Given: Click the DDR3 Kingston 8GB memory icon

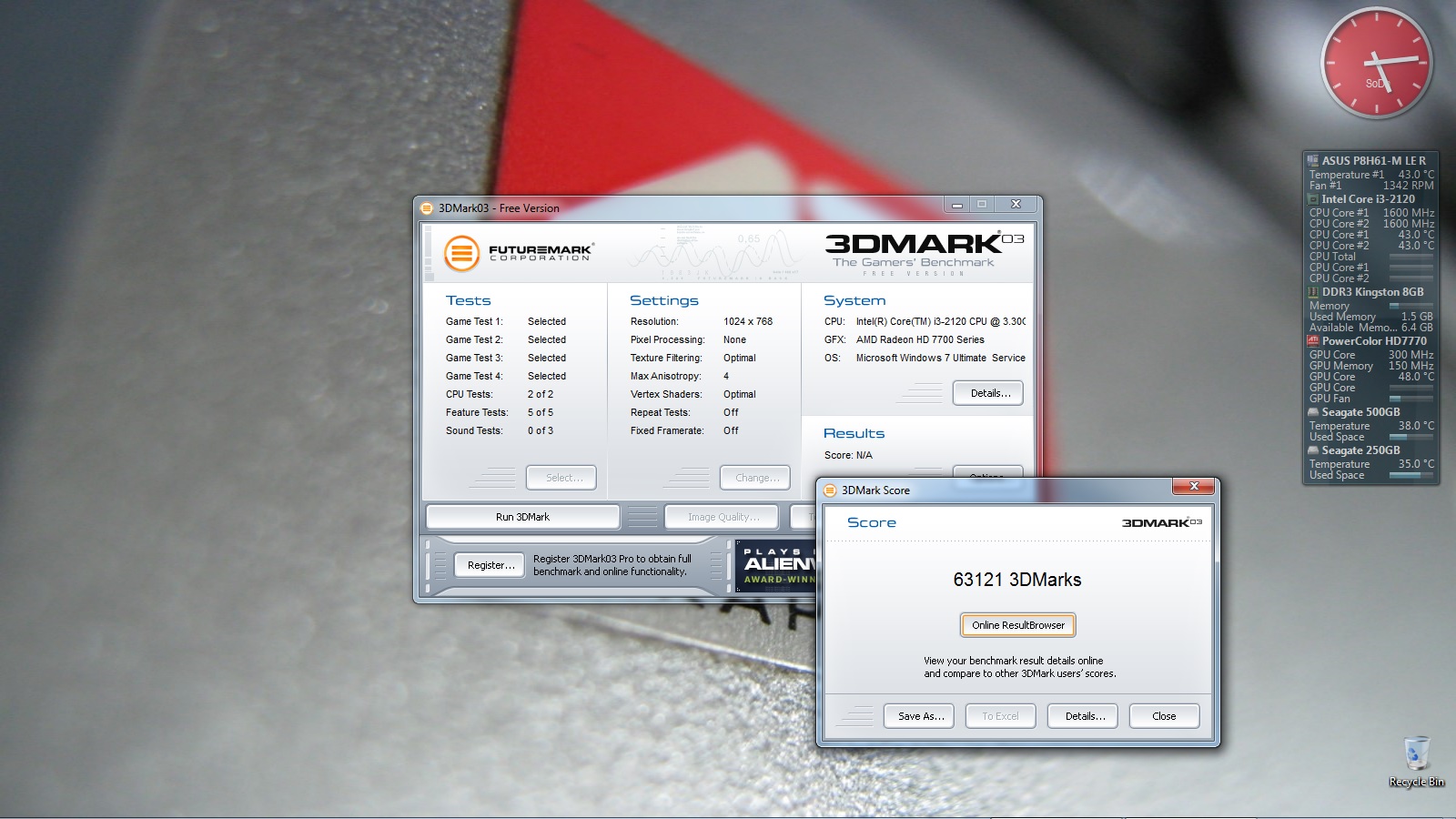Looking at the screenshot, I should coord(1313,292).
